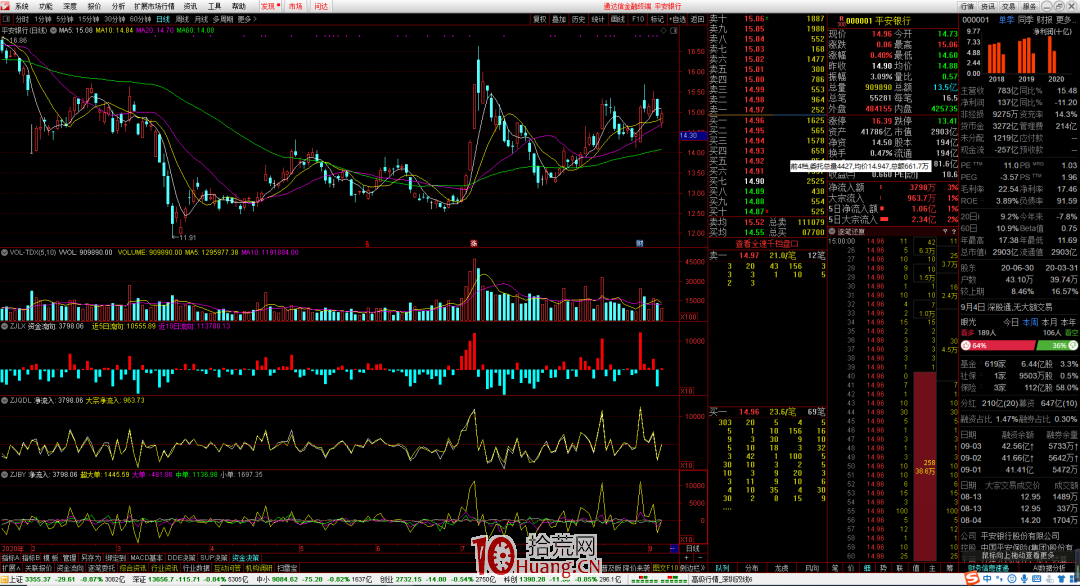1080x586 pixels.
Task: Select the 指标B indicator tab
Action: click(31, 558)
